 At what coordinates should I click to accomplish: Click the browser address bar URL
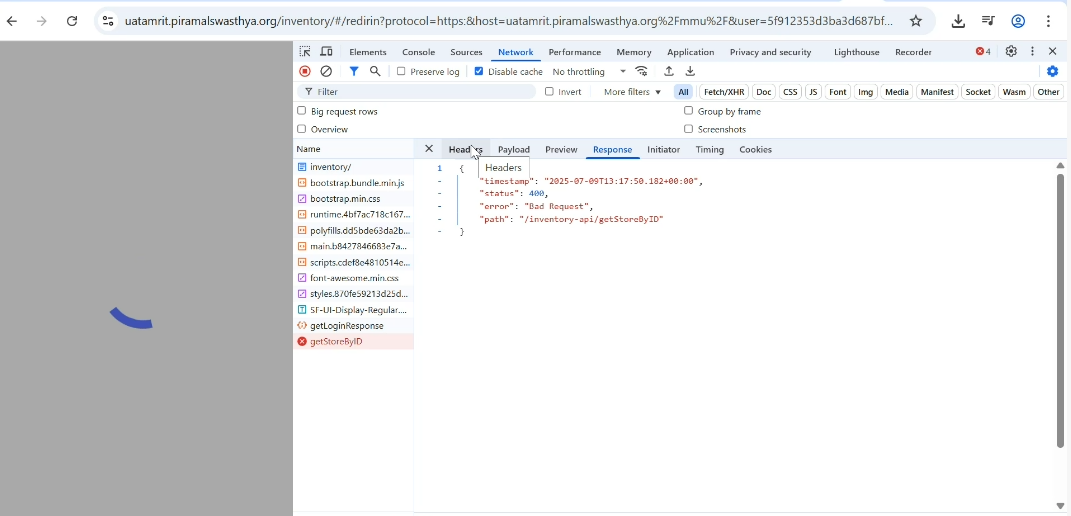508,21
